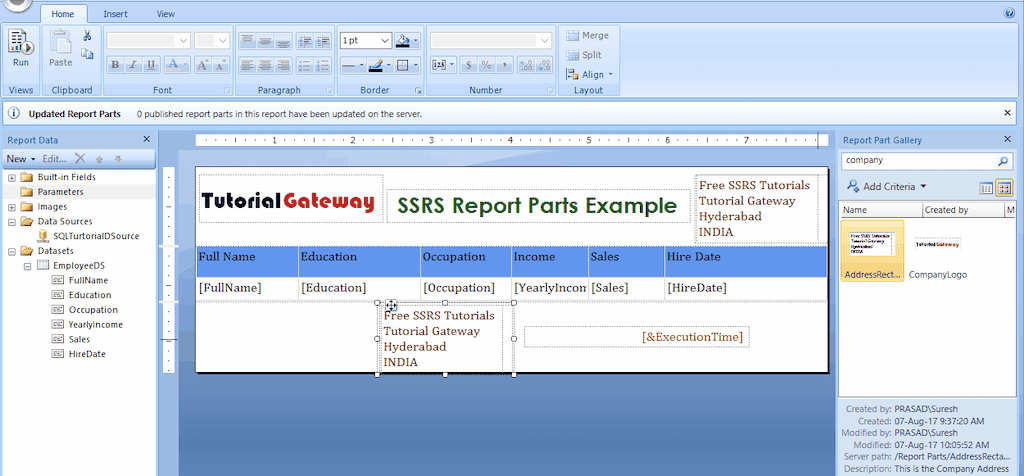Click the Cut scissors icon
Image resolution: width=1024 pixels, height=476 pixels.
click(87, 36)
